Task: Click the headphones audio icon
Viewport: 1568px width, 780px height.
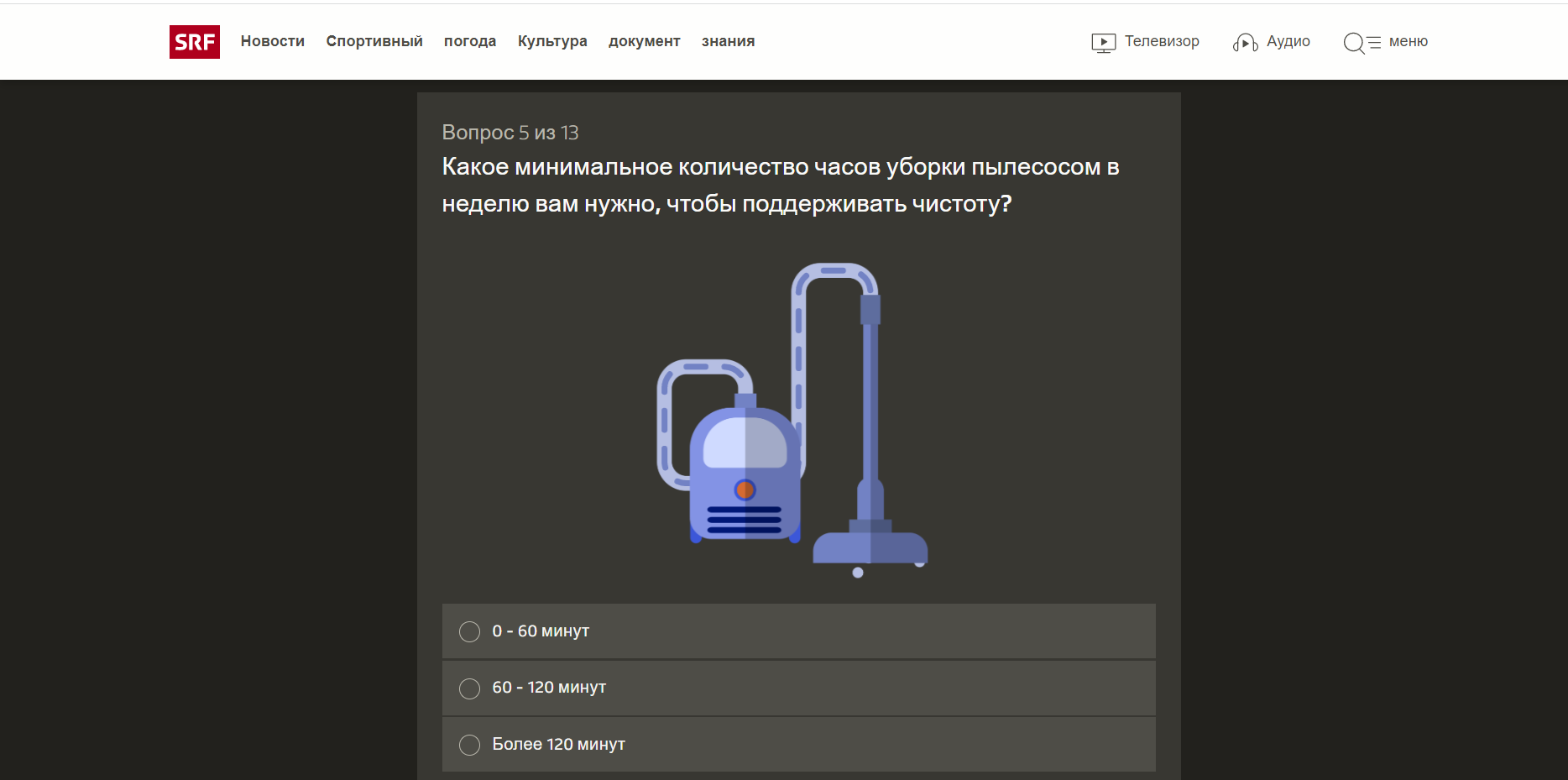Action: (x=1245, y=43)
